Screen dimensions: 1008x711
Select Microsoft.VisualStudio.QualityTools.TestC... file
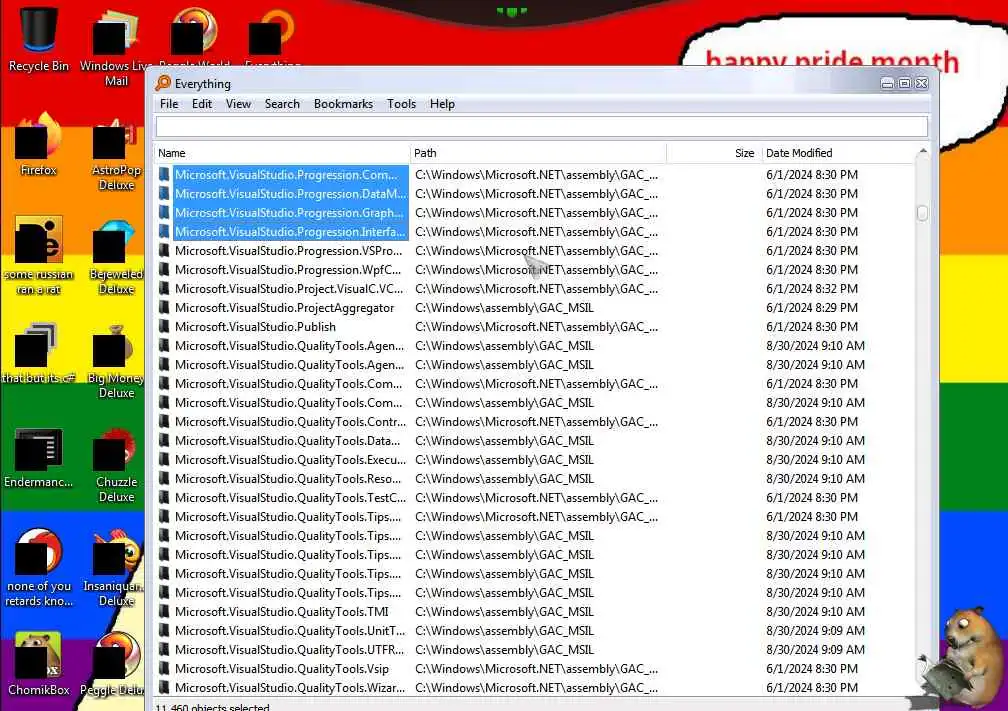point(291,498)
